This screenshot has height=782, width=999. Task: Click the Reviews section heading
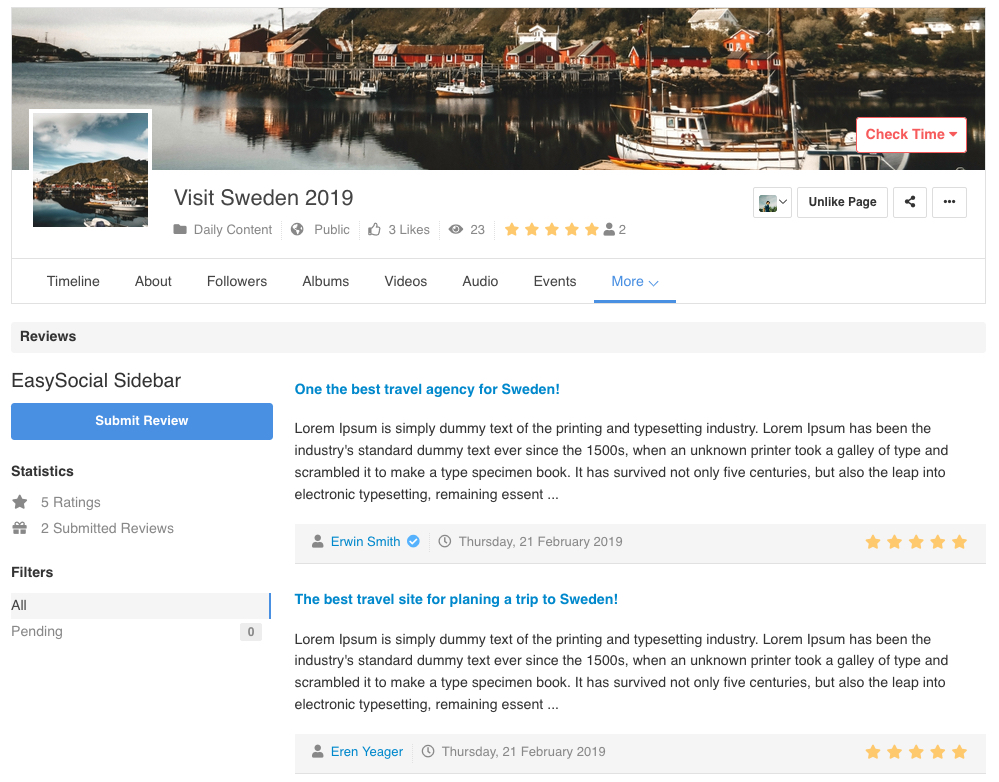click(x=48, y=337)
